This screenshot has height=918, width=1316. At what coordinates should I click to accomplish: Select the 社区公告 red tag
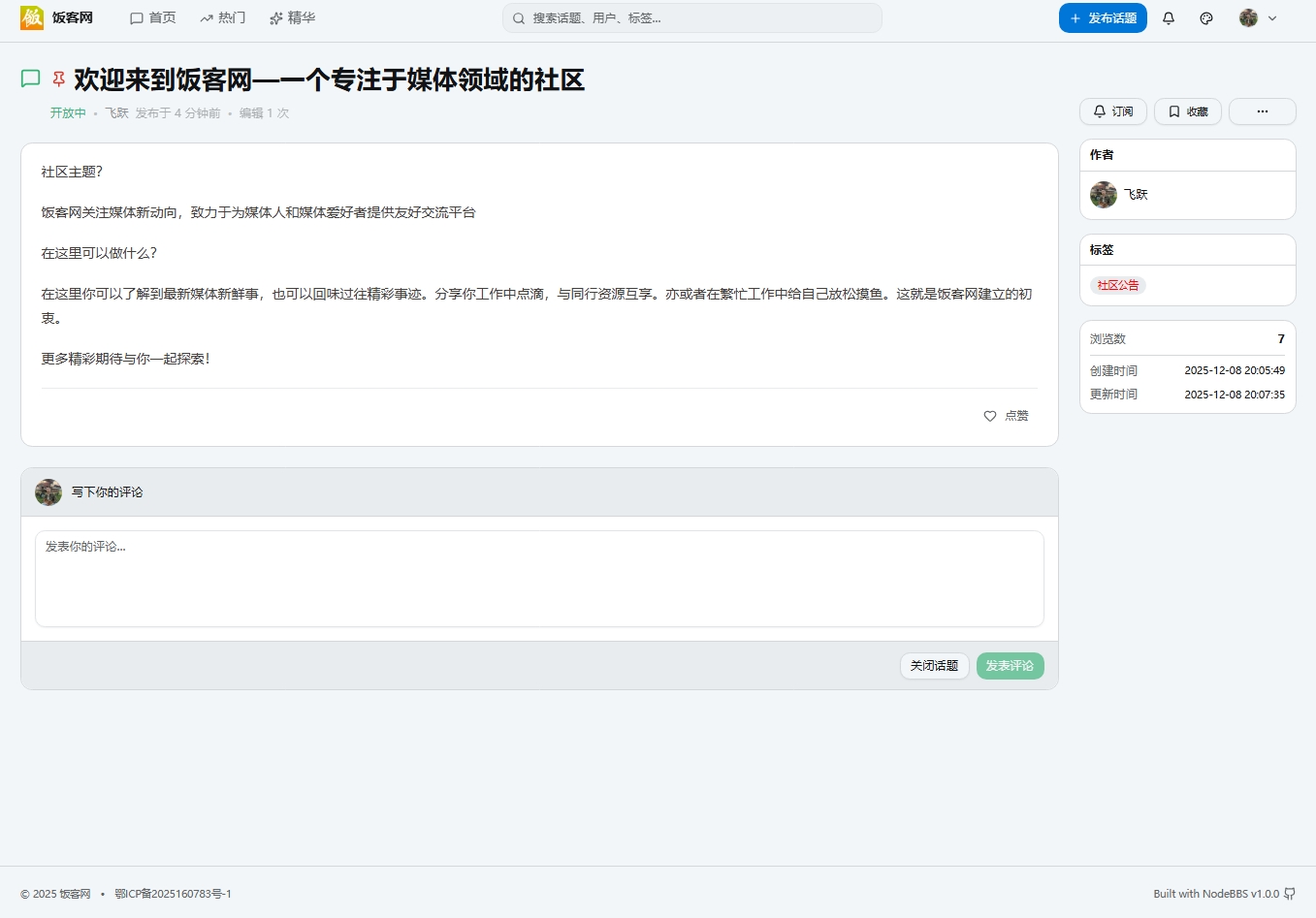point(1118,285)
